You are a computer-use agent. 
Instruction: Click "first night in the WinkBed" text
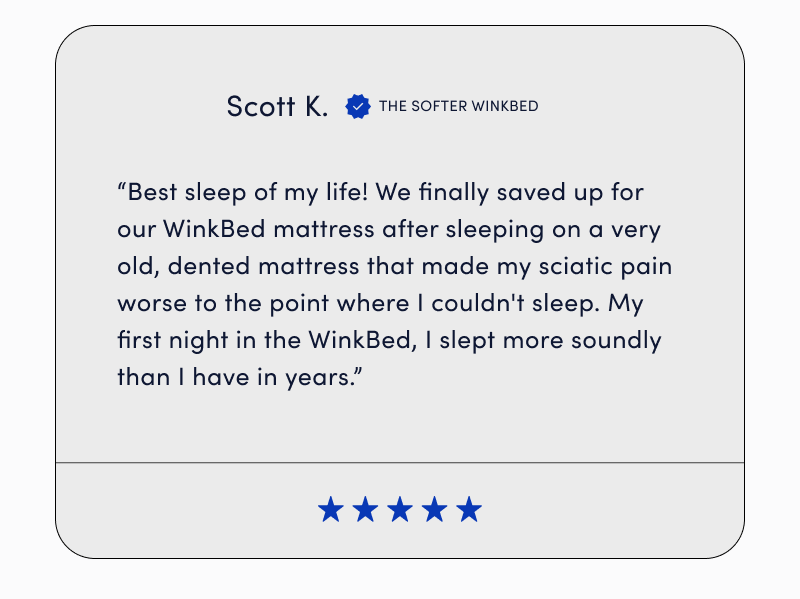coord(265,340)
